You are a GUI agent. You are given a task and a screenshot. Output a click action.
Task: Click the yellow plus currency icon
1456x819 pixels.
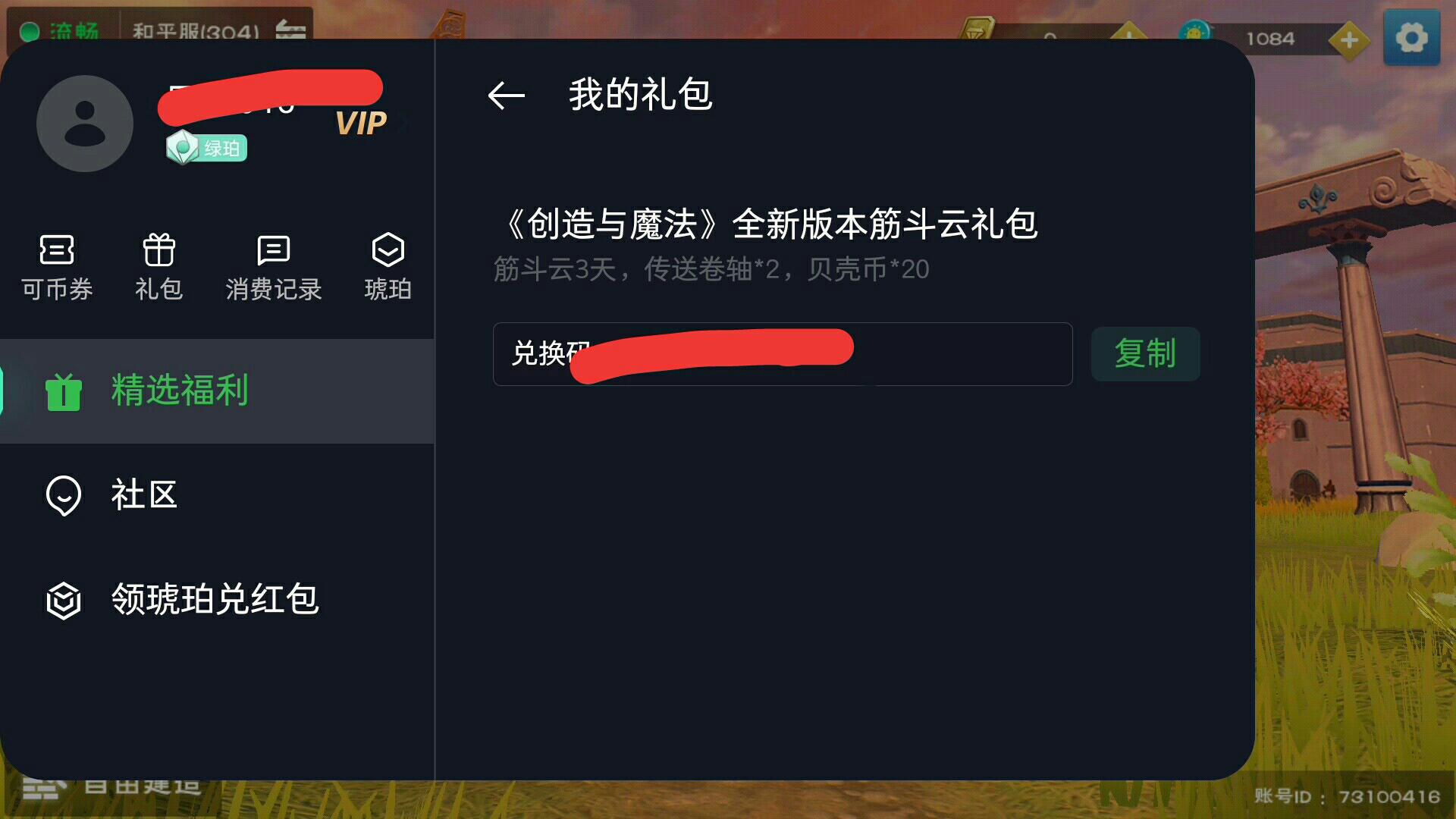click(x=1348, y=39)
